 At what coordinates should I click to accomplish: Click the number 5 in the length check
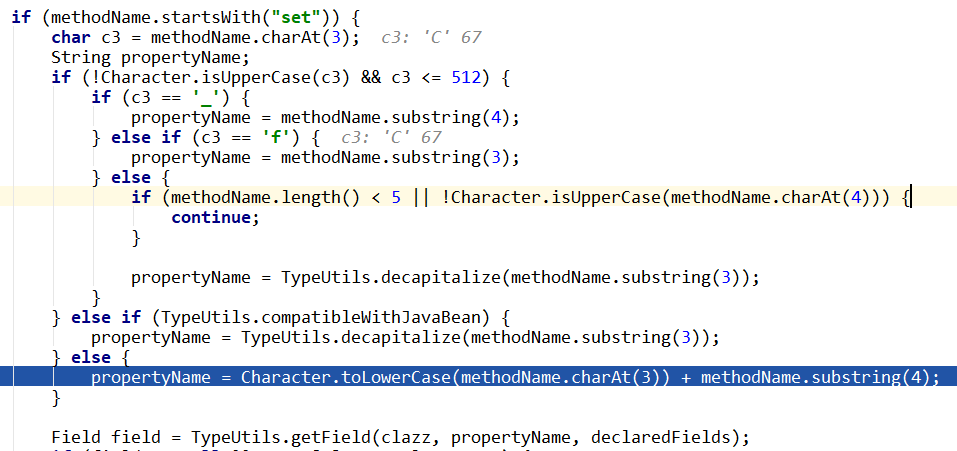[x=396, y=197]
